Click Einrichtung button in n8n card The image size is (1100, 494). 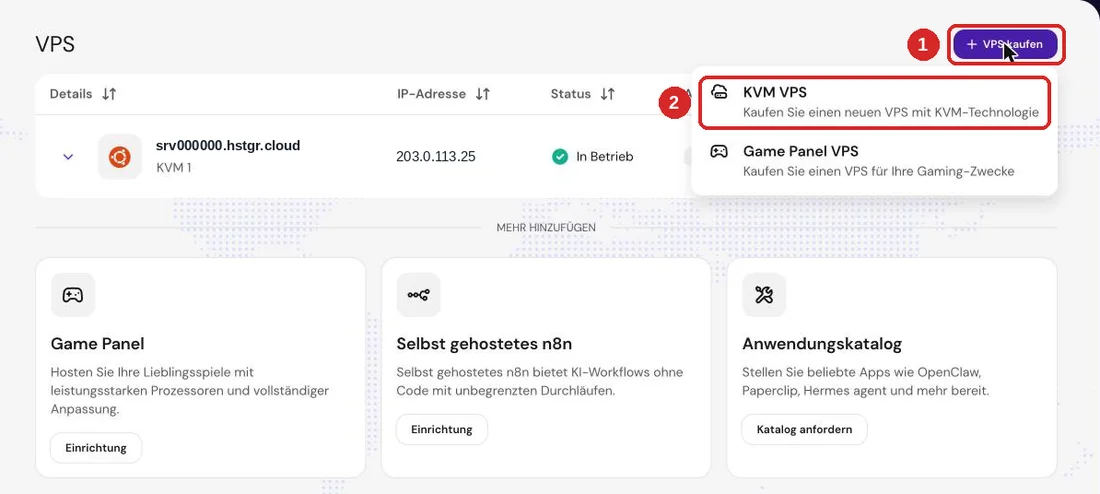(x=442, y=429)
